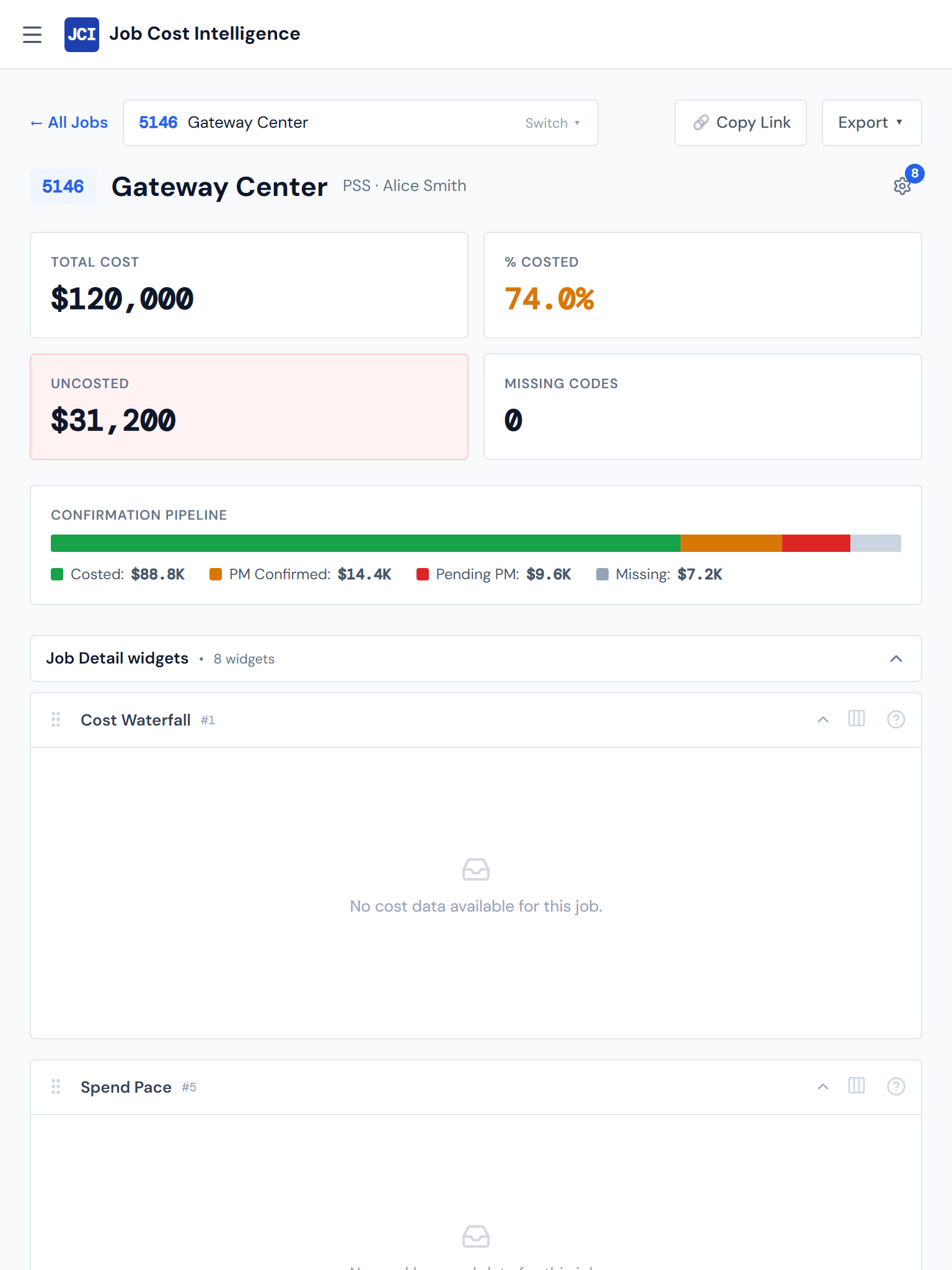Open the hamburger navigation menu
This screenshot has width=952, height=1270.
(32, 35)
